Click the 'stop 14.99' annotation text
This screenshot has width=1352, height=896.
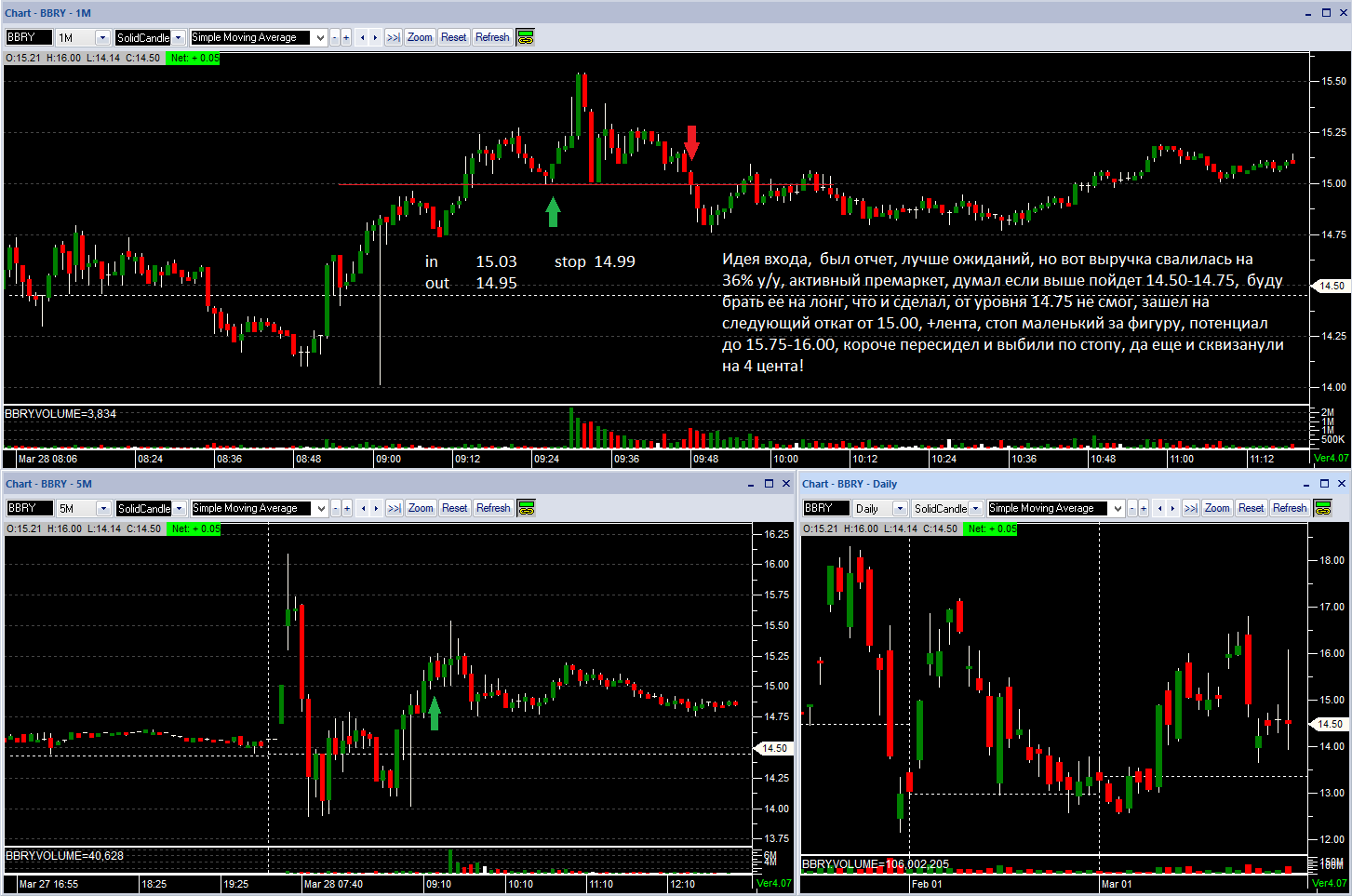[595, 262]
